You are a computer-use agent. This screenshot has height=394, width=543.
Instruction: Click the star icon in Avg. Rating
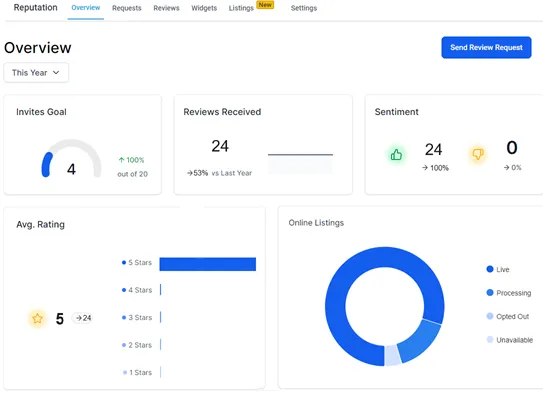37,318
